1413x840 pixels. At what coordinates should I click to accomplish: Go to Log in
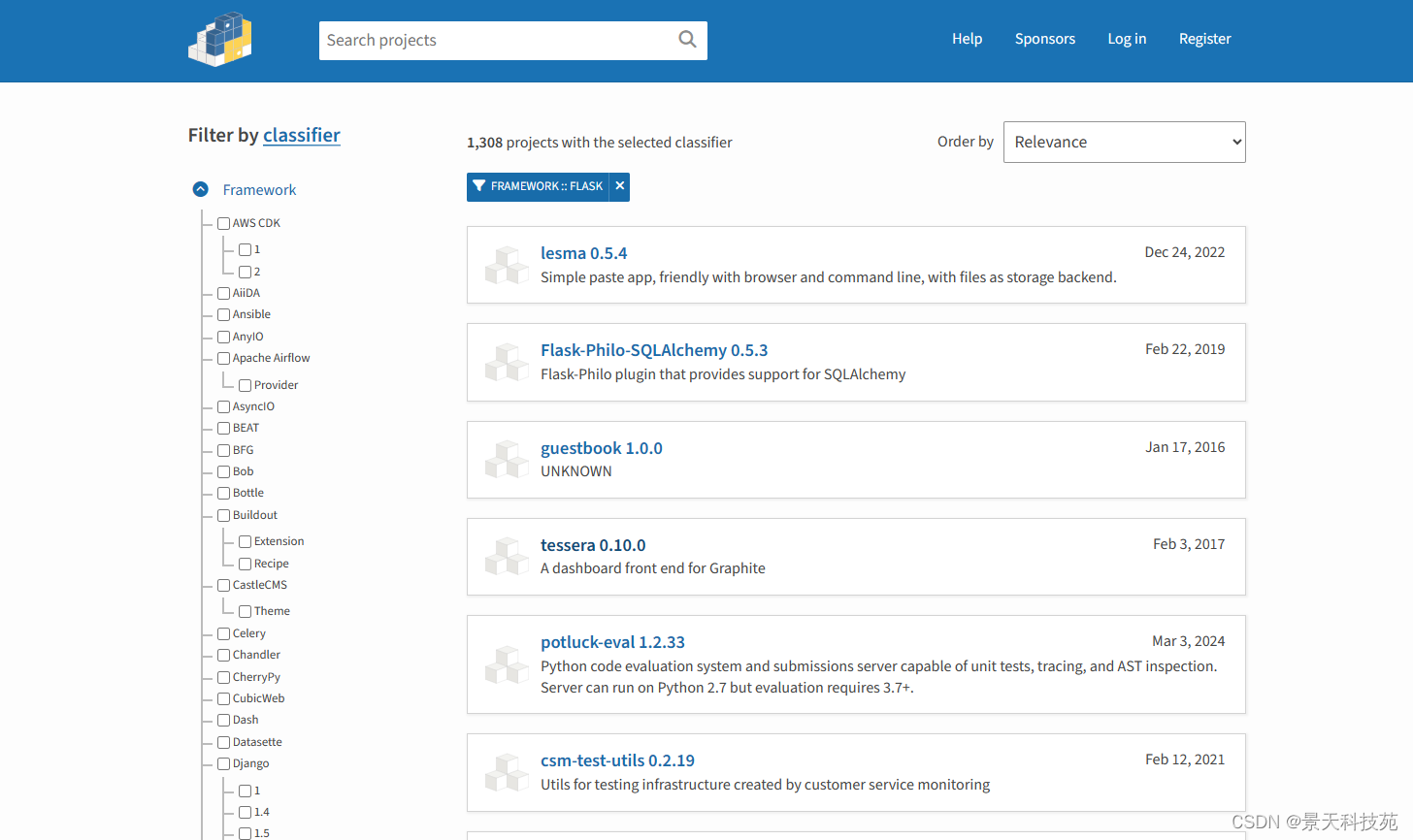pos(1127,39)
